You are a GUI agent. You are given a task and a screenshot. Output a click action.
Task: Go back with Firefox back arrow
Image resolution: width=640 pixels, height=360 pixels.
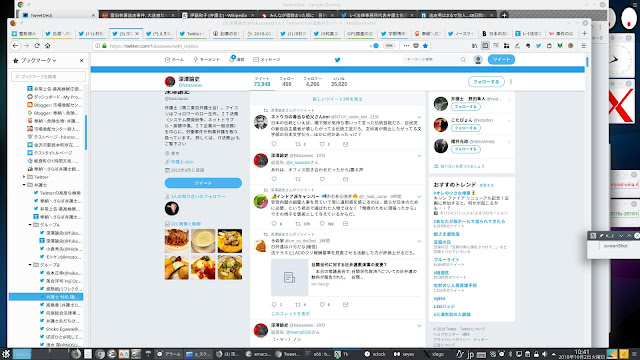click(x=15, y=46)
